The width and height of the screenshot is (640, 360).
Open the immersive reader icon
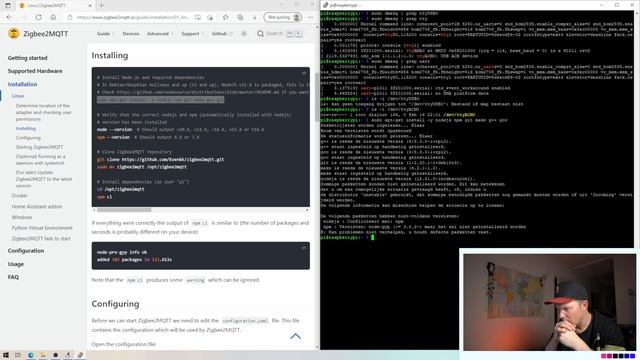tap(198, 18)
